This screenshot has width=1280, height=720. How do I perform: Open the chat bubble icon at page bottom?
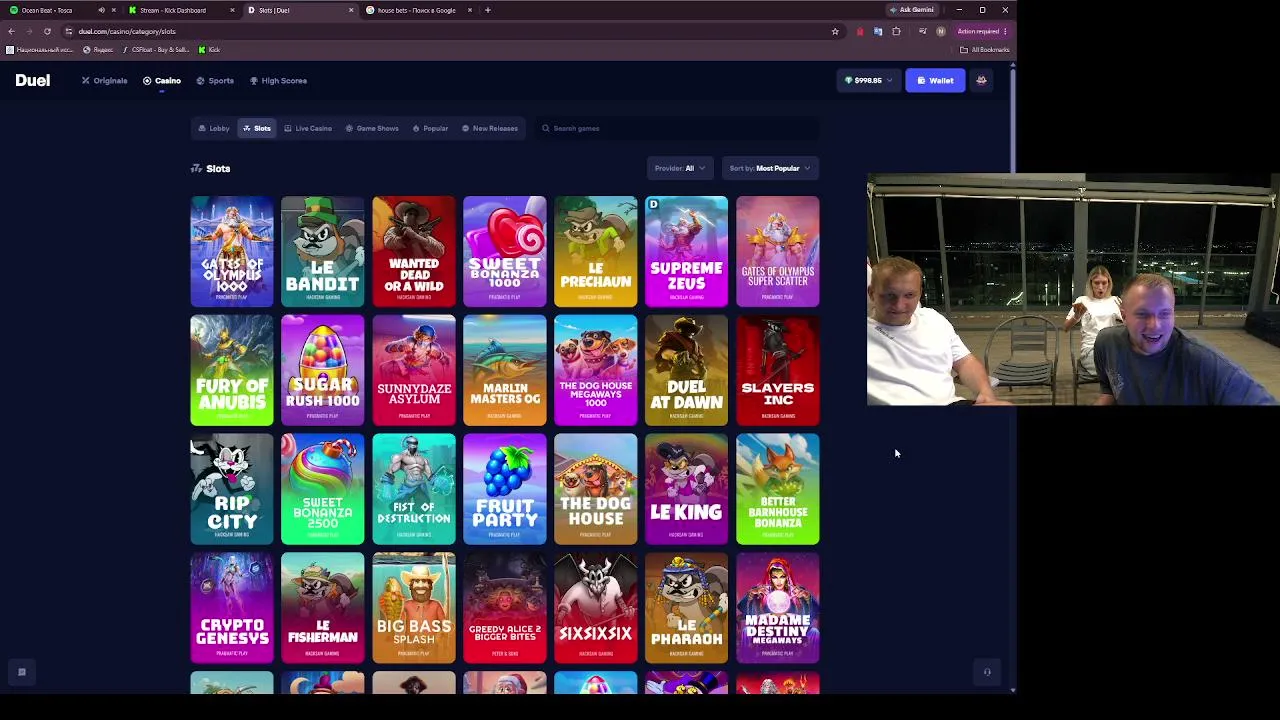point(21,672)
